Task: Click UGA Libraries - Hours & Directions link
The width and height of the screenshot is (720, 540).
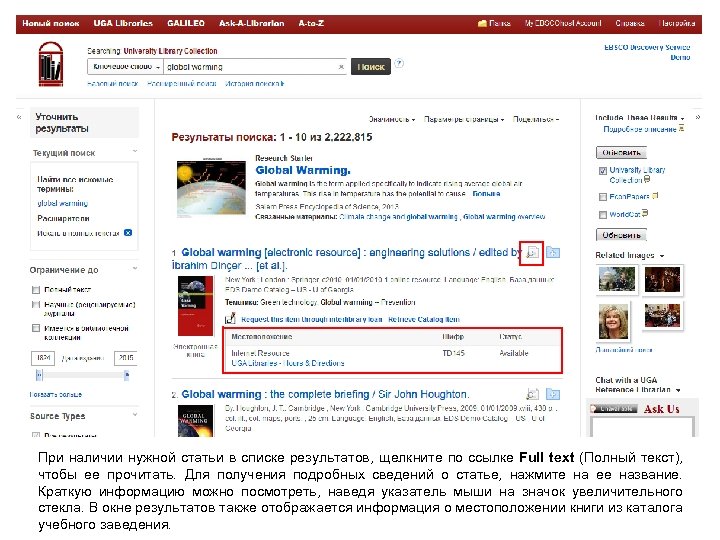Action: [288, 363]
